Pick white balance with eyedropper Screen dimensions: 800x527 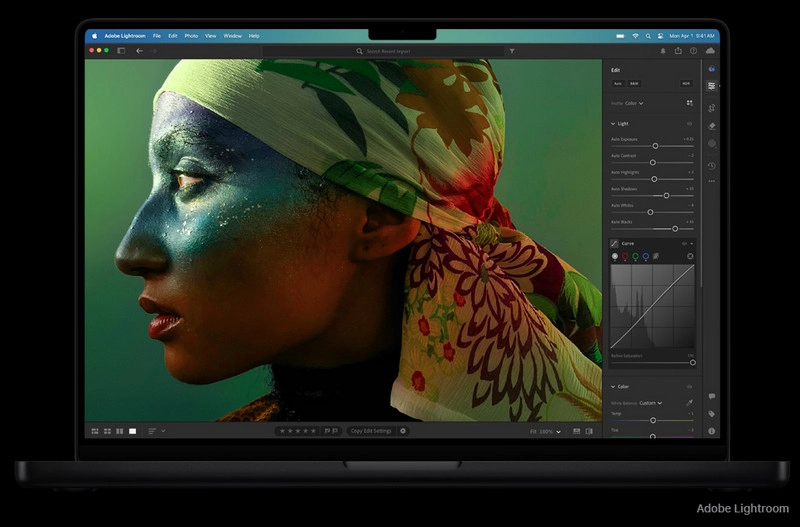coord(690,402)
